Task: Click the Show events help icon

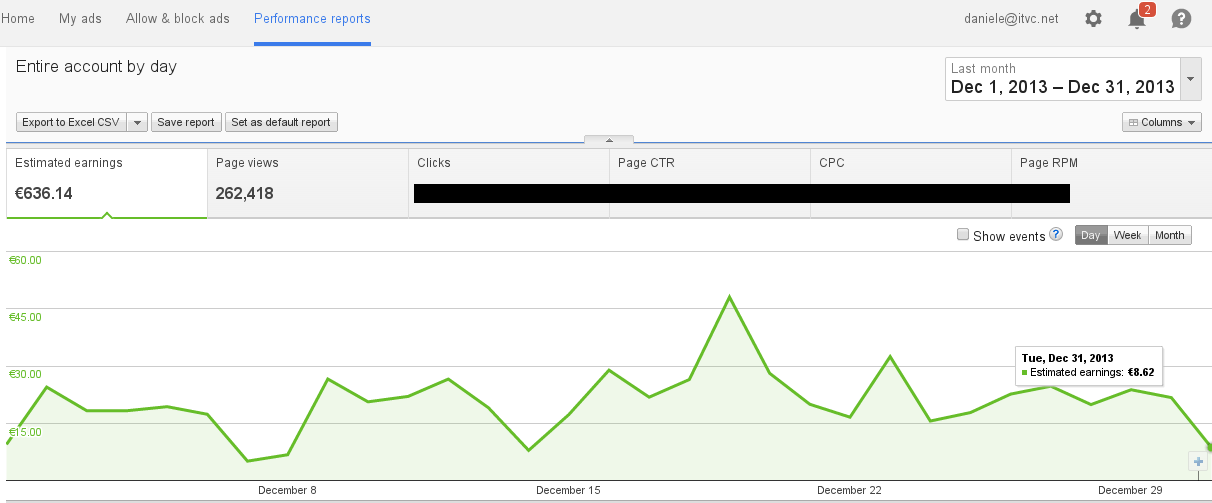Action: pyautogui.click(x=1055, y=235)
